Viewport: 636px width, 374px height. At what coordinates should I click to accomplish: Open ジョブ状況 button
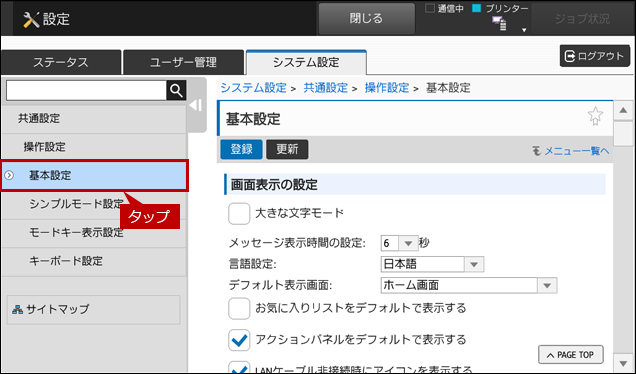(x=582, y=19)
